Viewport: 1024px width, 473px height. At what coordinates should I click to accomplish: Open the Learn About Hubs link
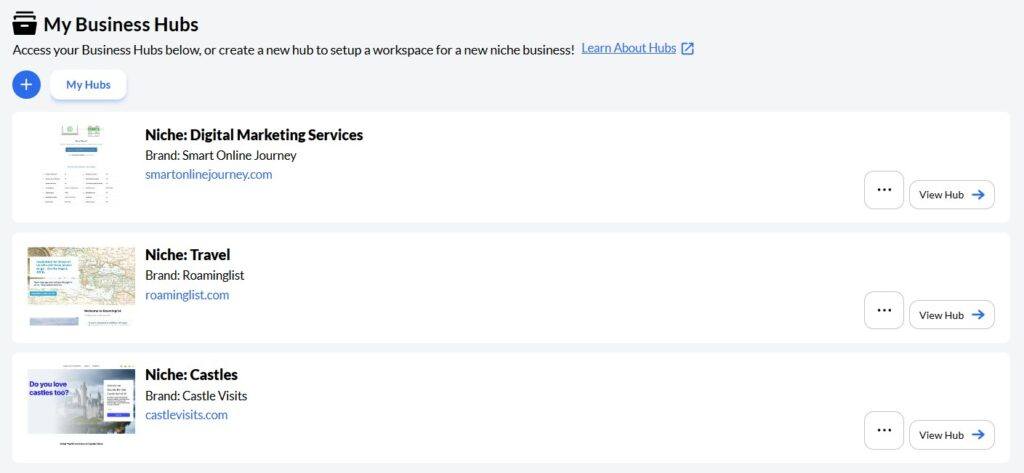[628, 48]
